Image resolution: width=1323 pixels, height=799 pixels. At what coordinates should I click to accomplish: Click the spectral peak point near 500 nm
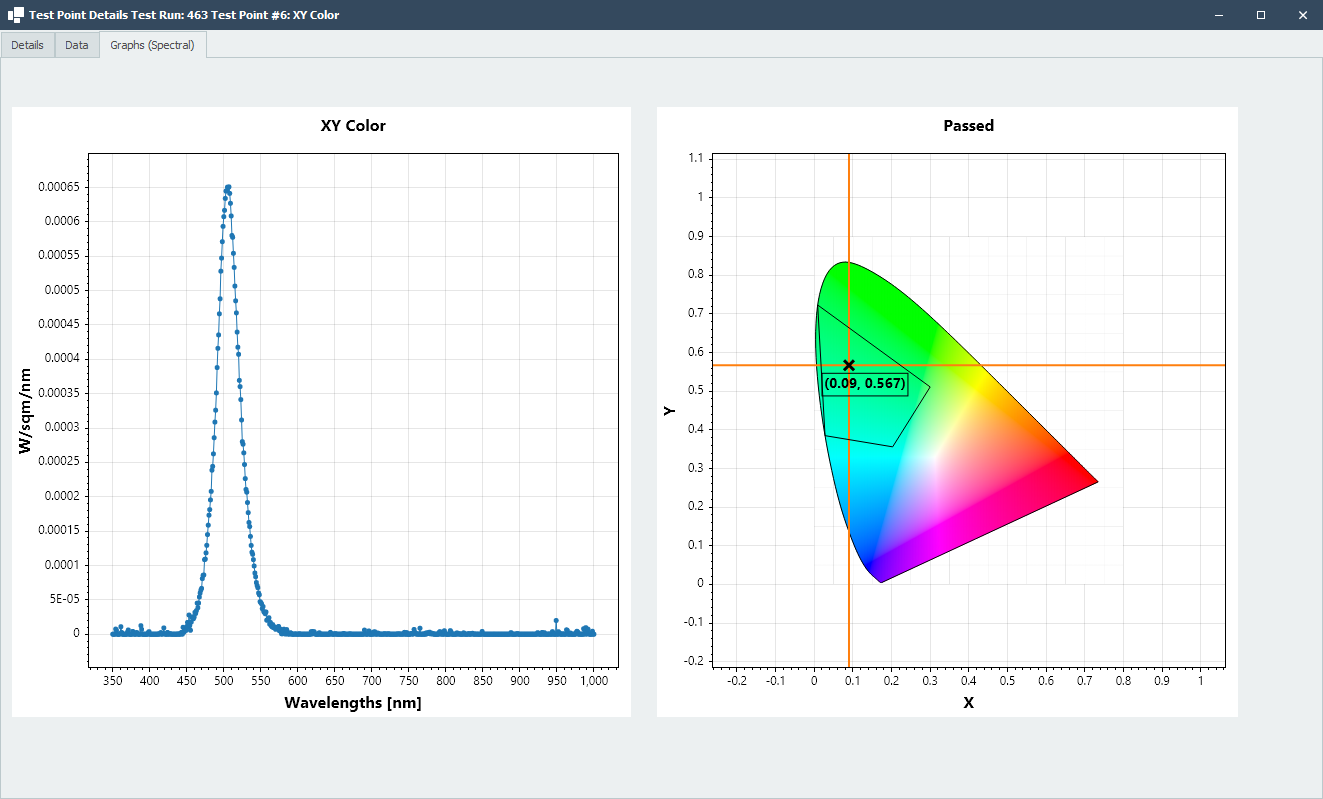[x=228, y=187]
